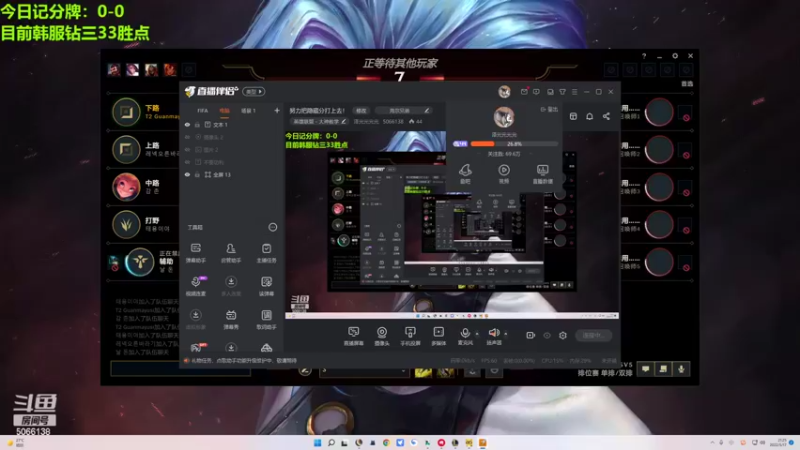Toggle visibility eye of 全屏 13 source
Screen dimensions: 800x450
187,174
